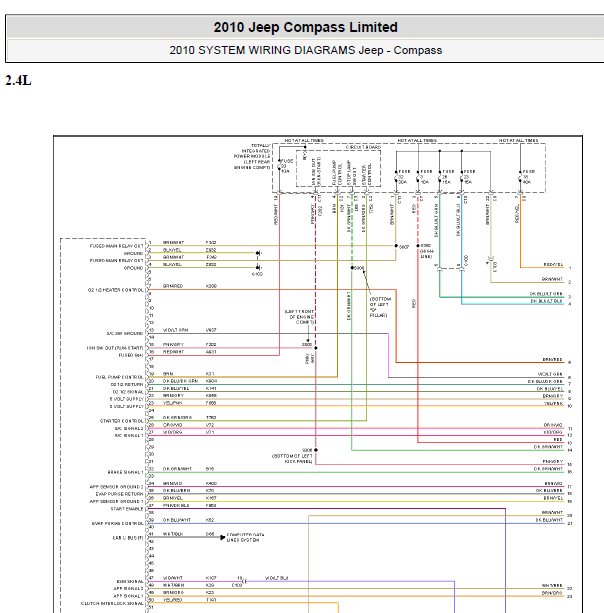Click the 10A fuse feeding the RED/WHT wire
The image size is (604, 613).
click(279, 166)
